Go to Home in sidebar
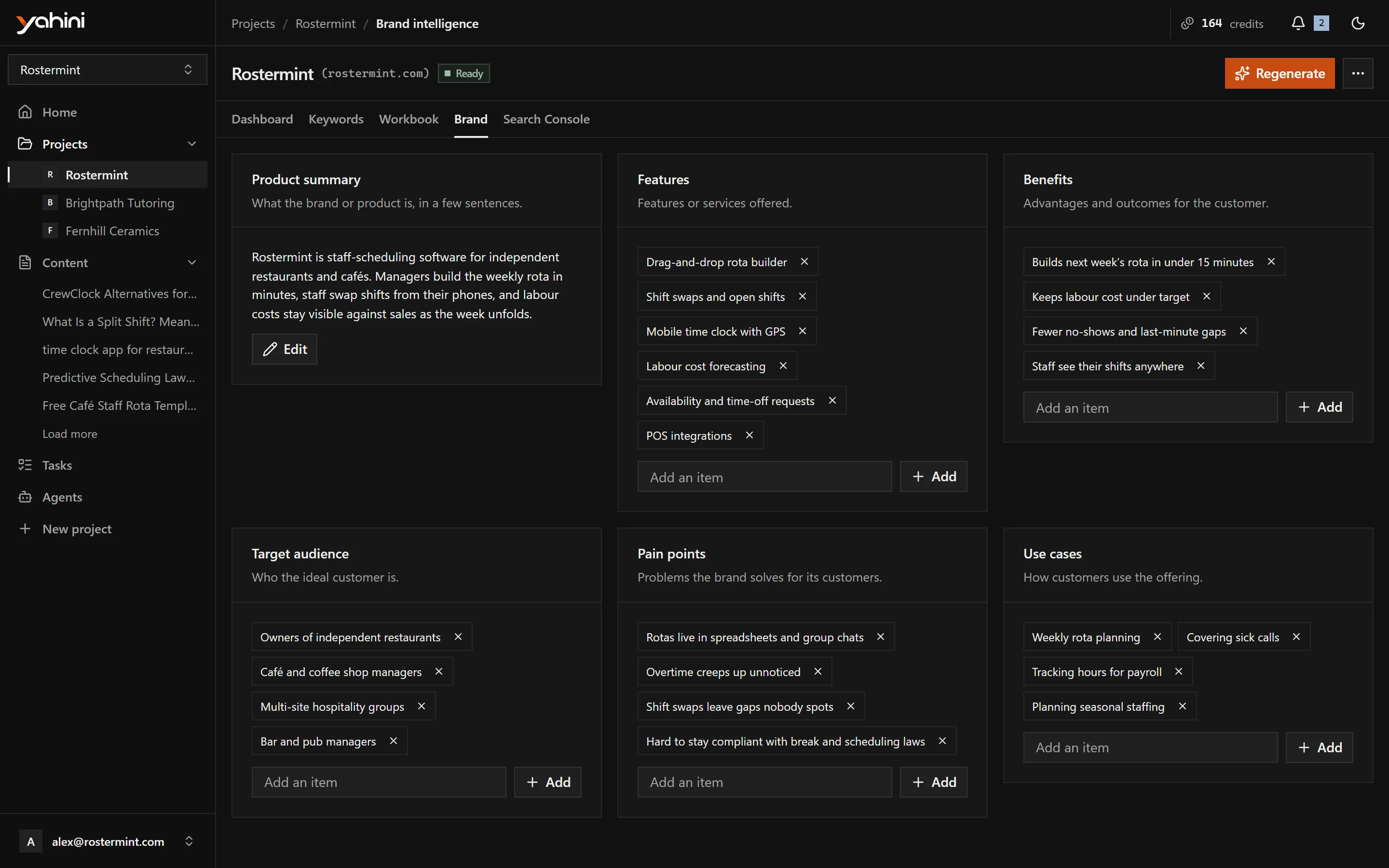Screen dimensions: 1389x868 pos(108,112)
